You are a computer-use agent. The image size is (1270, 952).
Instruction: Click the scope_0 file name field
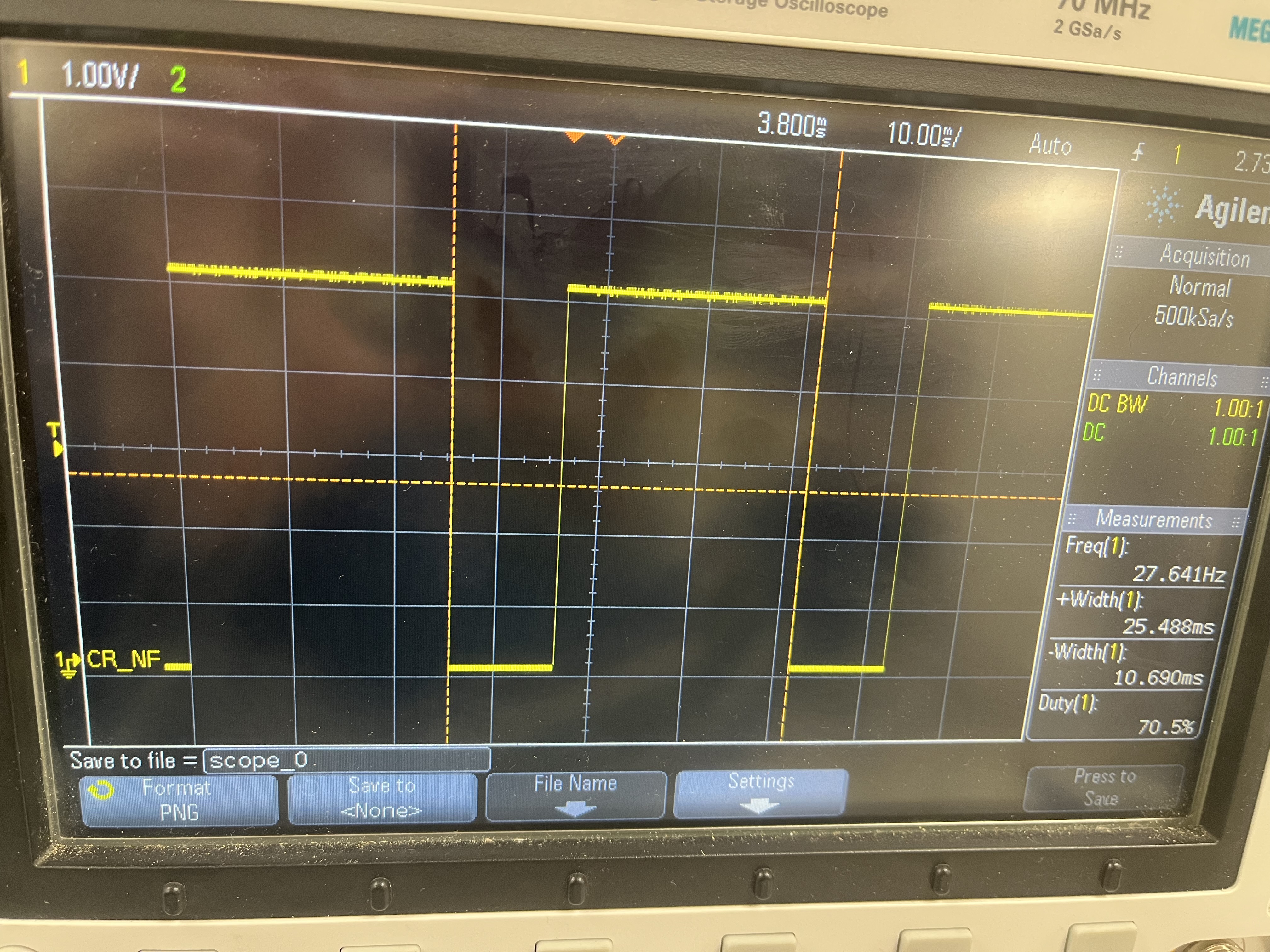pyautogui.click(x=347, y=760)
